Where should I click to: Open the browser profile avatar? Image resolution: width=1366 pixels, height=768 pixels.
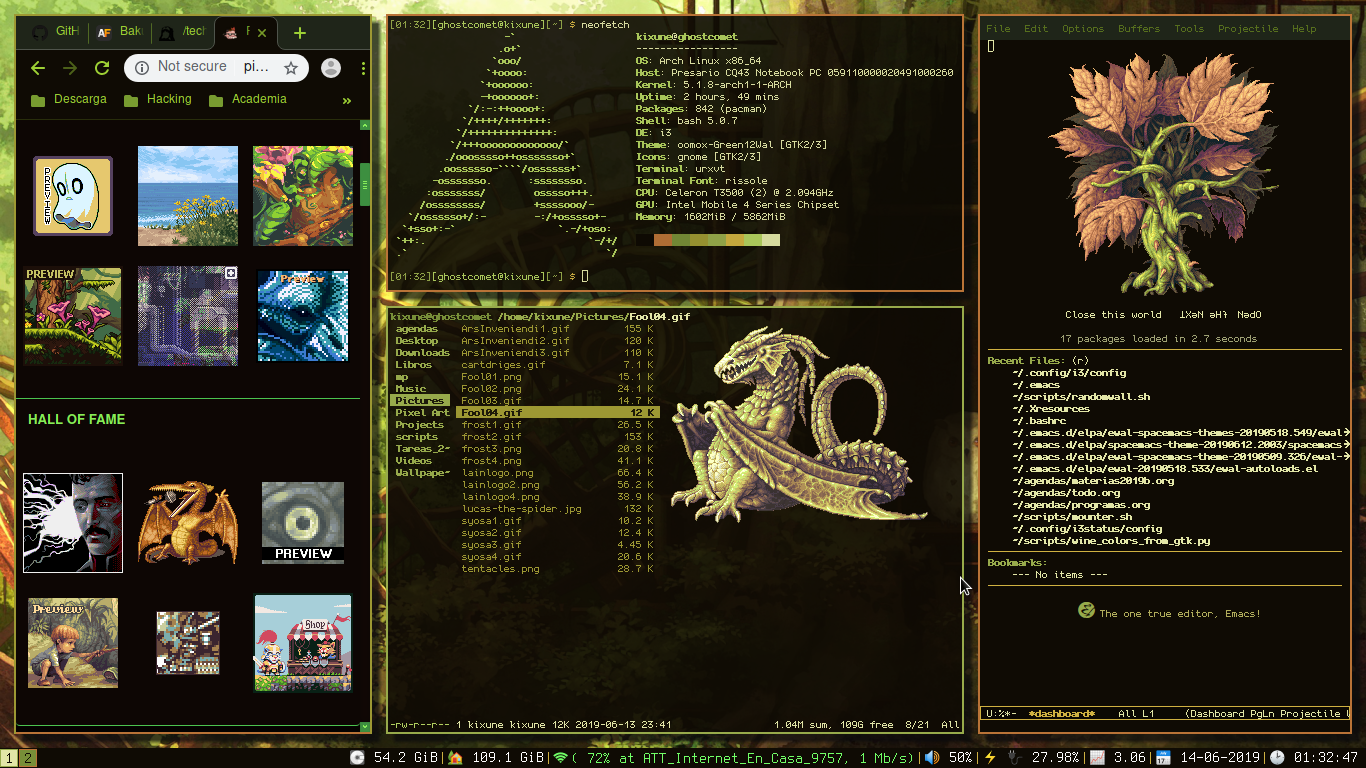pyautogui.click(x=331, y=68)
